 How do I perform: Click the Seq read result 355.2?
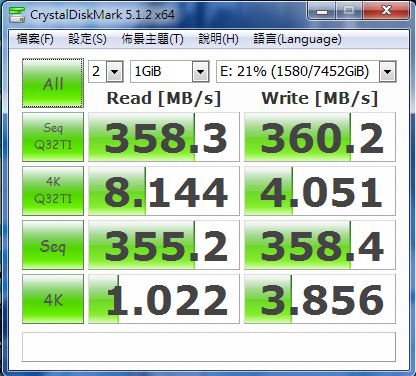(x=164, y=245)
